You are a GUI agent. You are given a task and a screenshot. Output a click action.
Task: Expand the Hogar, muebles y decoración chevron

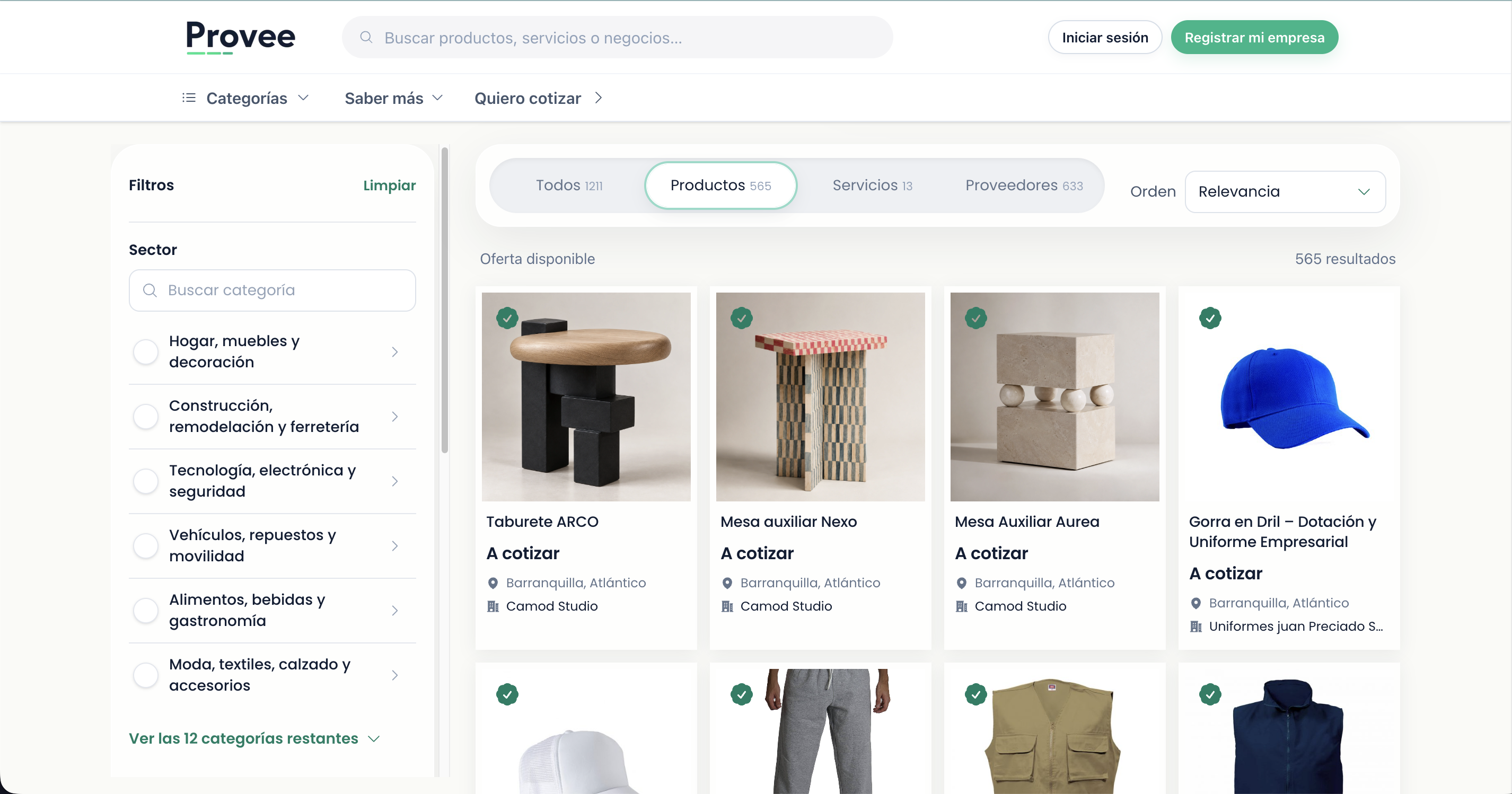coord(394,351)
